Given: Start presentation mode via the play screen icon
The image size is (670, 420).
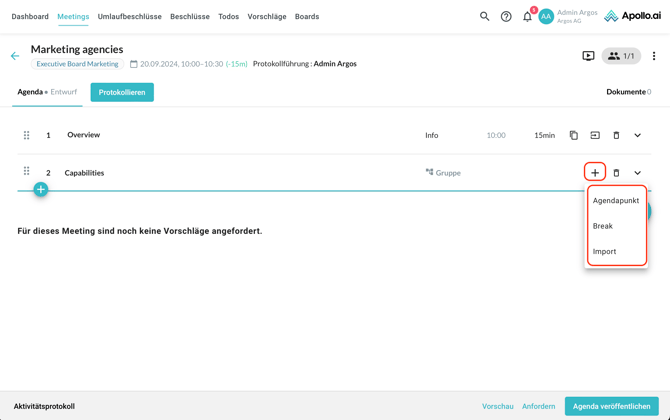Looking at the screenshot, I should click(x=588, y=56).
